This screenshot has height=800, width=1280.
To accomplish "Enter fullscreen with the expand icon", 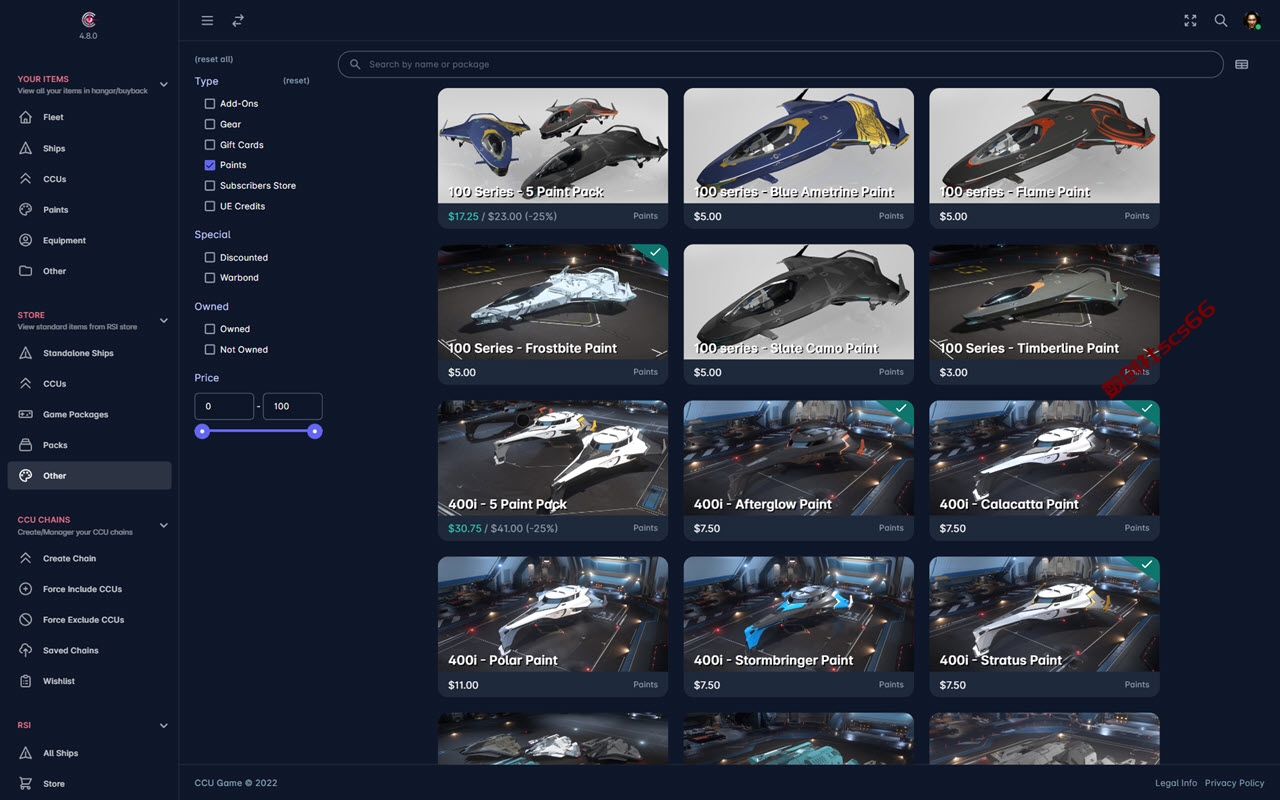I will coord(1190,20).
